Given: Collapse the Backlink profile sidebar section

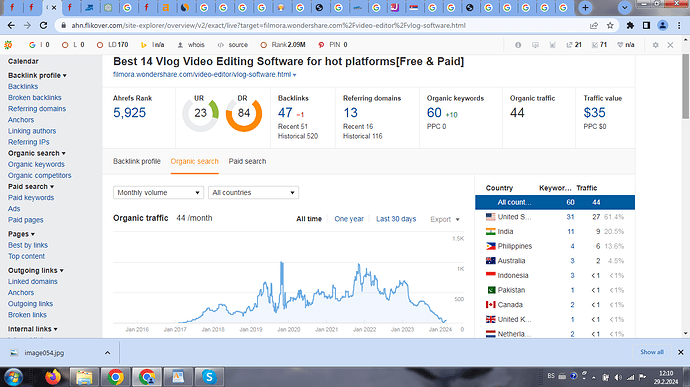Looking at the screenshot, I should 37,75.
